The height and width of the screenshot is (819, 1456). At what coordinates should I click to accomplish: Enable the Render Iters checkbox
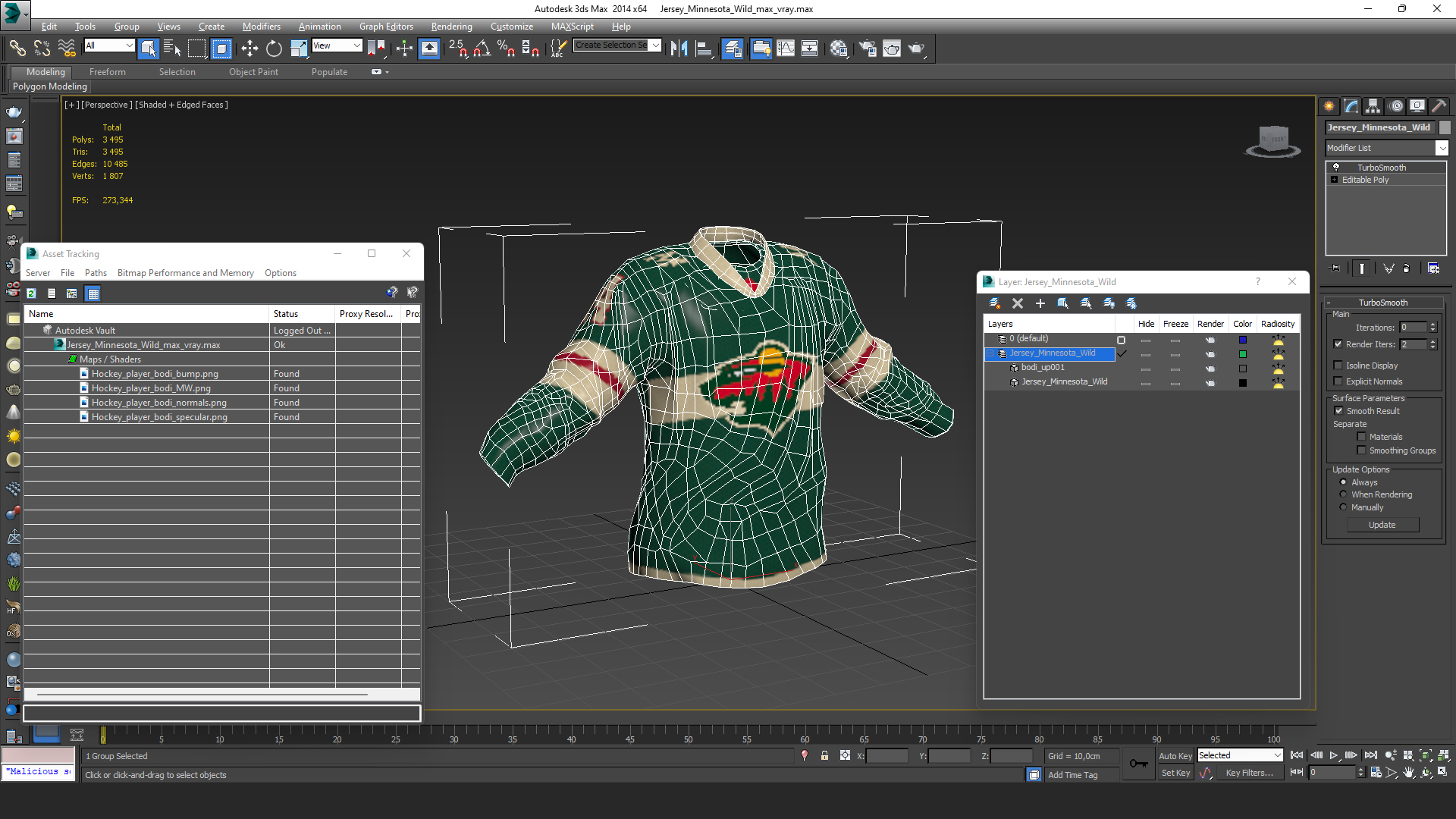click(1338, 344)
